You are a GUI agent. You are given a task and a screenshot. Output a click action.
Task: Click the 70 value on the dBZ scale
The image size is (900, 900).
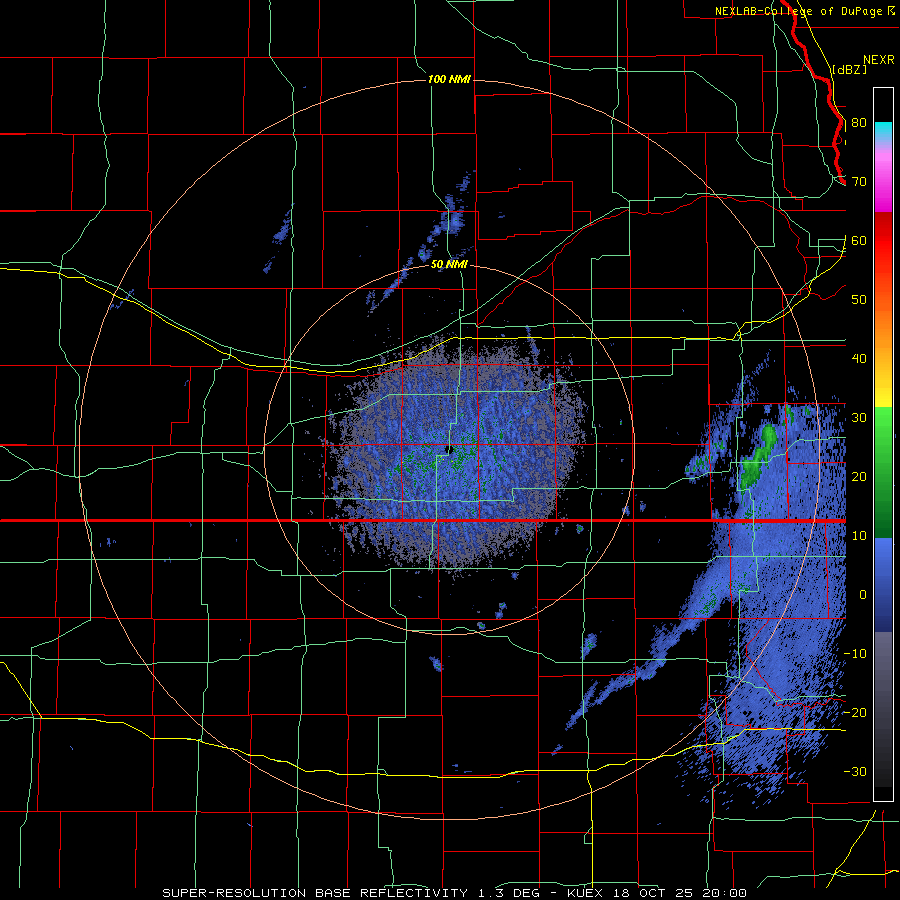(859, 182)
